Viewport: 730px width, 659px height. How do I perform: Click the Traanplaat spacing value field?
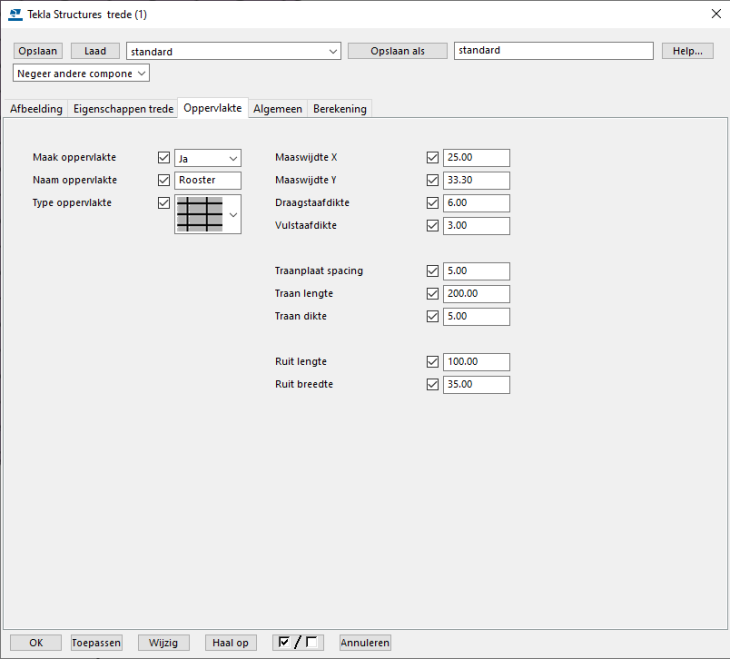pyautogui.click(x=476, y=271)
